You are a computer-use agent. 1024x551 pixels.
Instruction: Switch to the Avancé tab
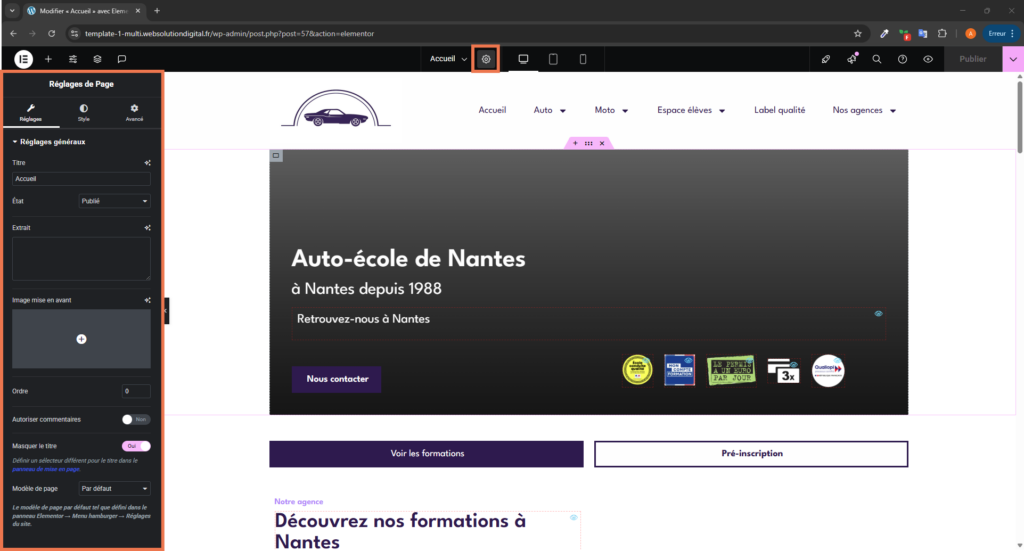pos(134,112)
